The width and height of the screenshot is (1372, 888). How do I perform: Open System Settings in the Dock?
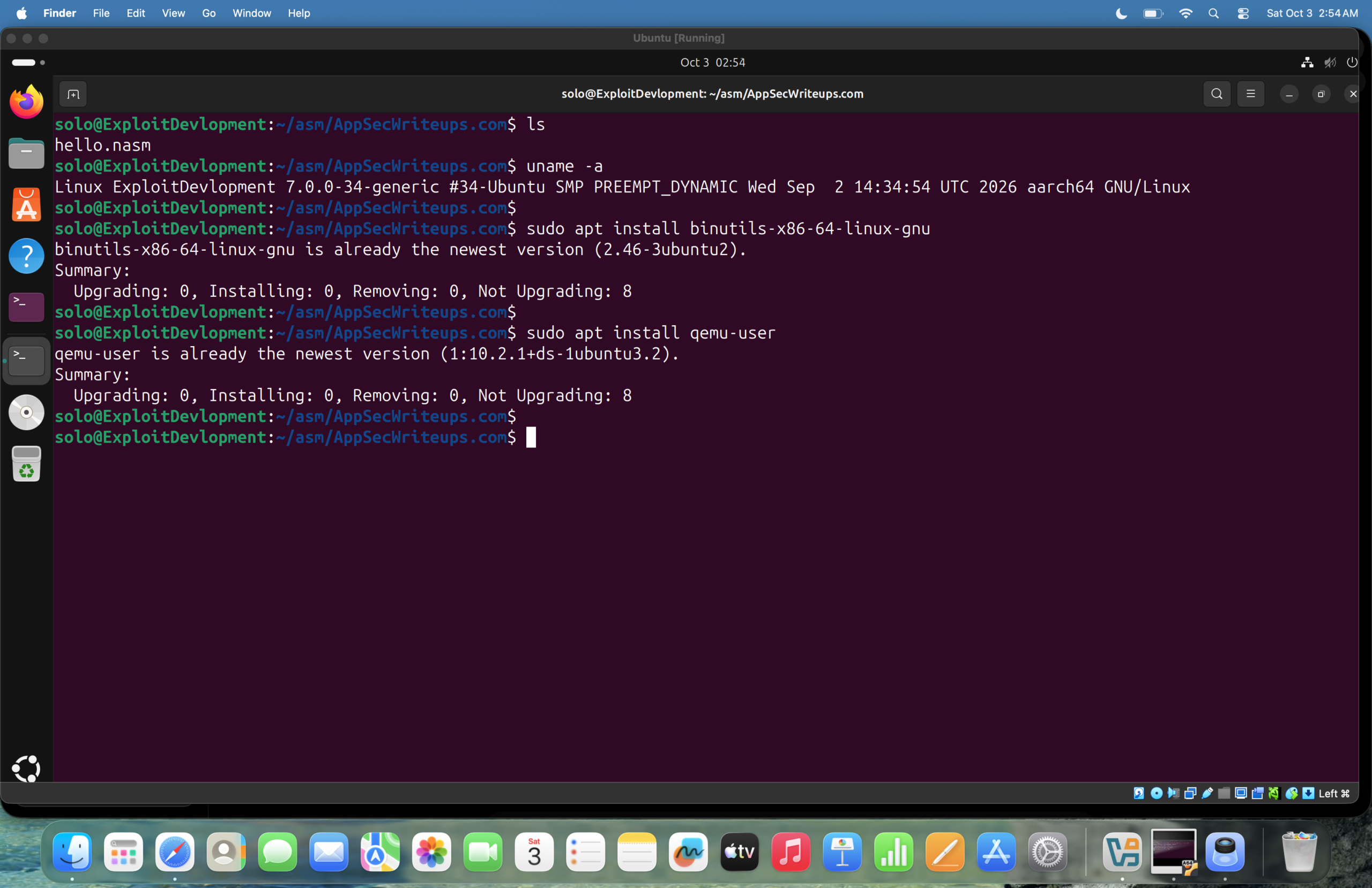(1047, 852)
